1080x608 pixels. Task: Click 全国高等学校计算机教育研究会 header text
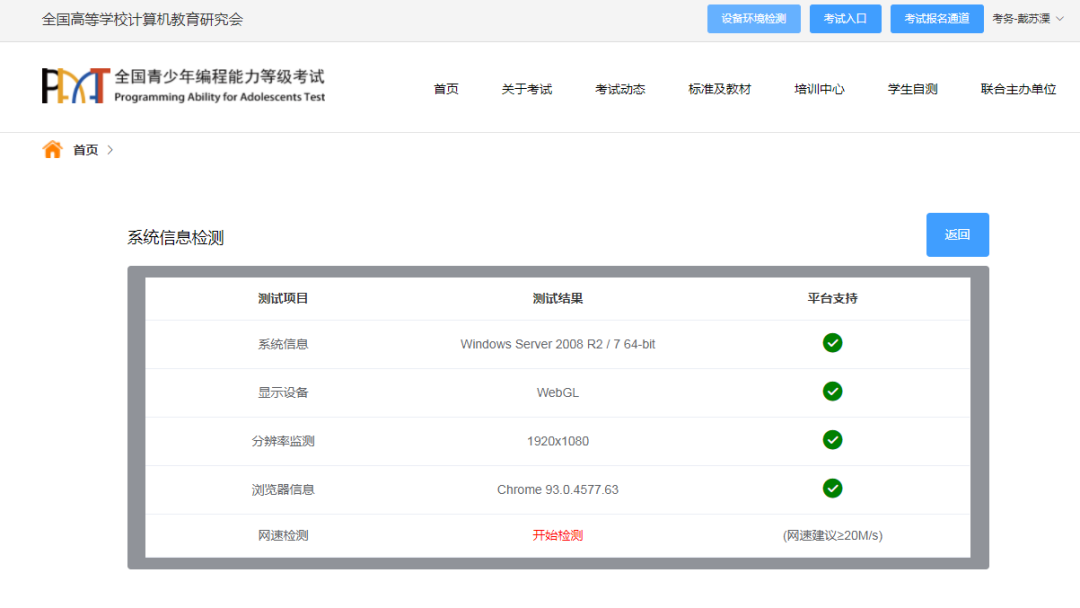tap(143, 19)
